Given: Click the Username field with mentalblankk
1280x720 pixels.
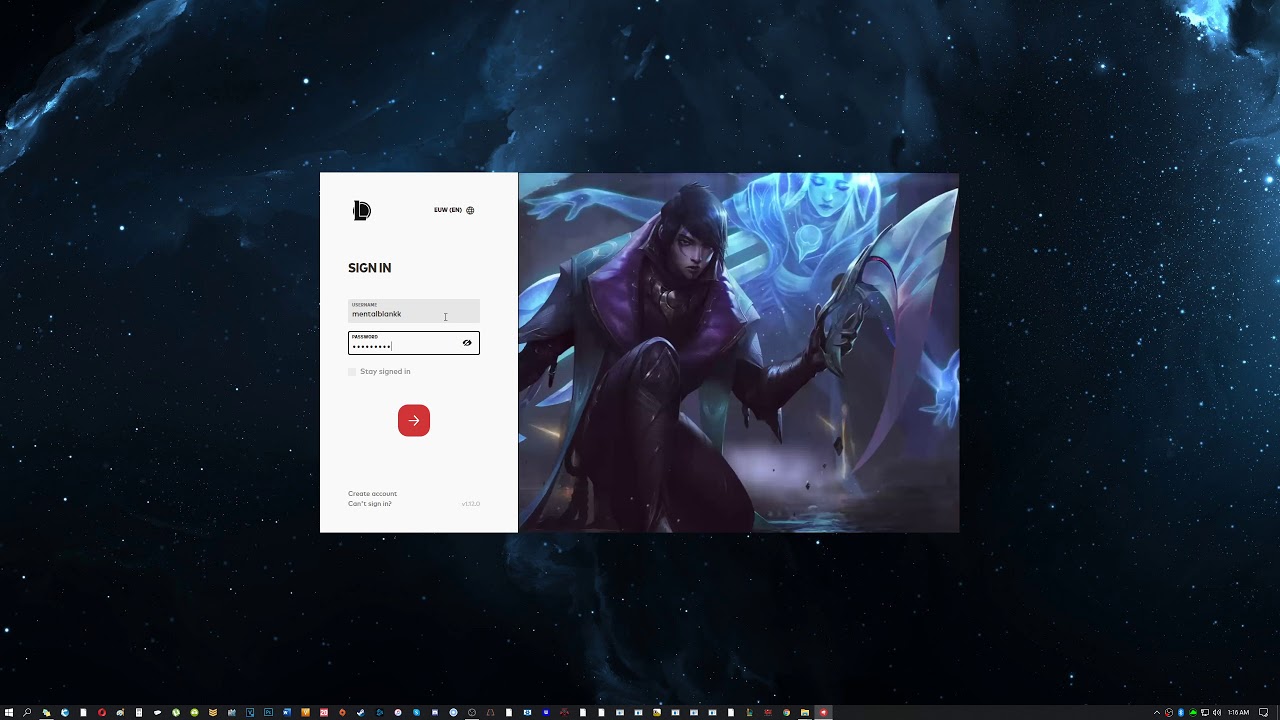Looking at the screenshot, I should (x=414, y=310).
